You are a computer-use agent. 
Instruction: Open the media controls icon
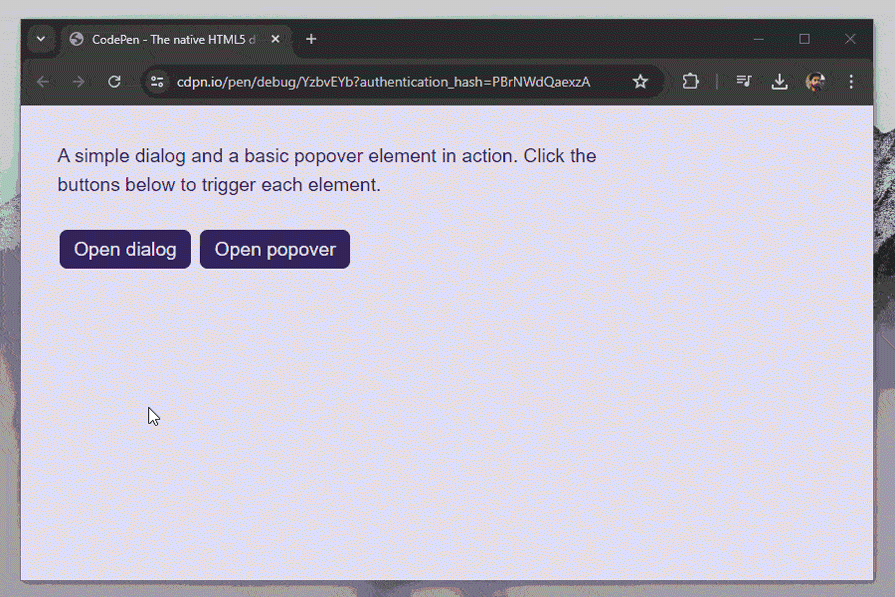(x=744, y=81)
